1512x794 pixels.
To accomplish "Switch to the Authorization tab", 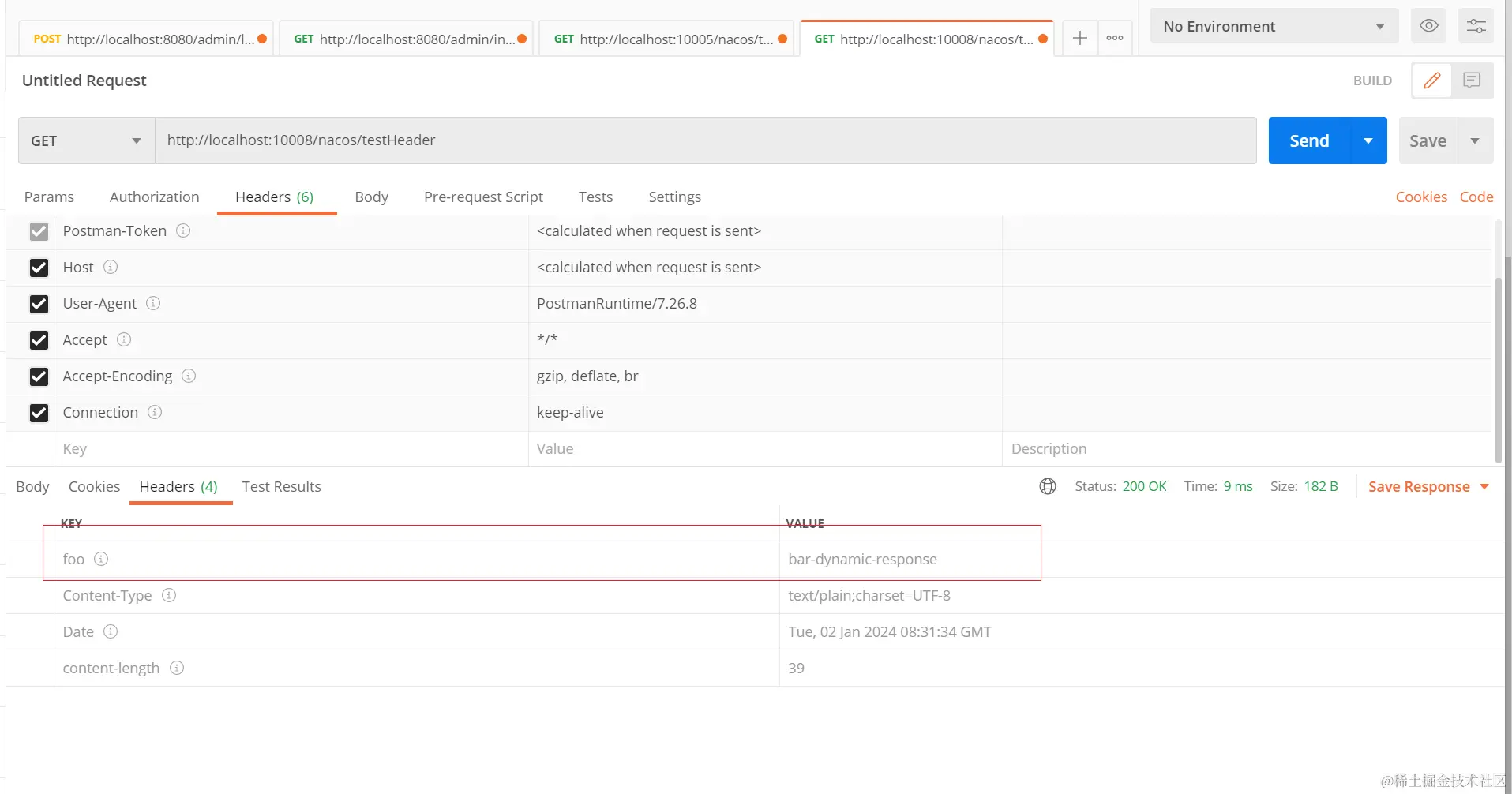I will coord(154,197).
